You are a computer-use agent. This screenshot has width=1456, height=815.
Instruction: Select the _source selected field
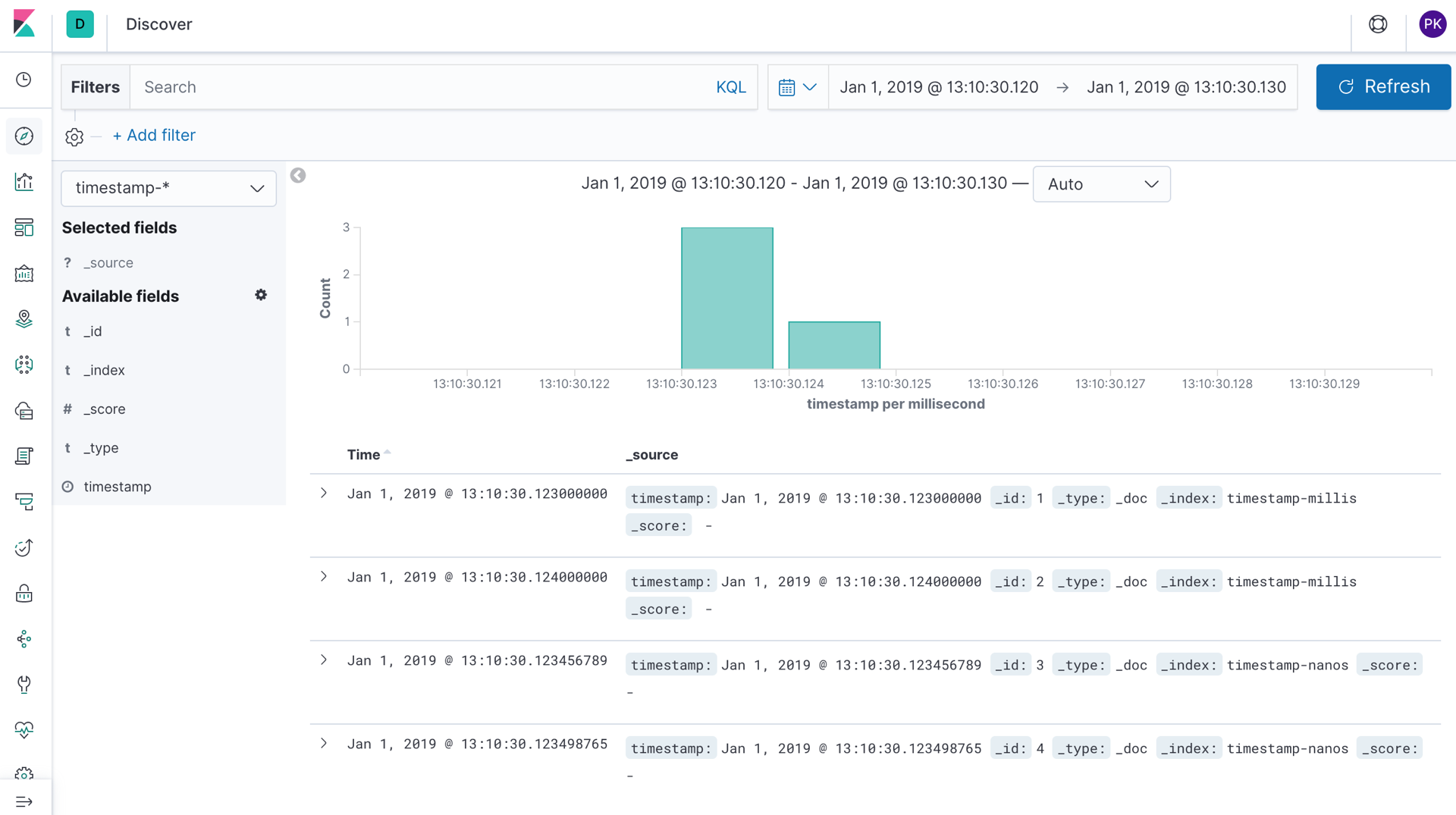click(x=108, y=263)
